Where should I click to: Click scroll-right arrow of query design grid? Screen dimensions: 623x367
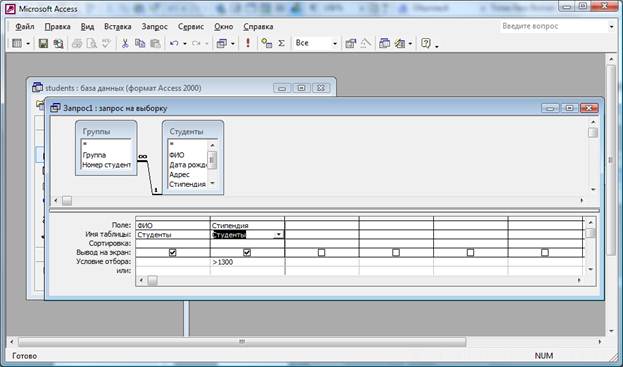[x=578, y=280]
